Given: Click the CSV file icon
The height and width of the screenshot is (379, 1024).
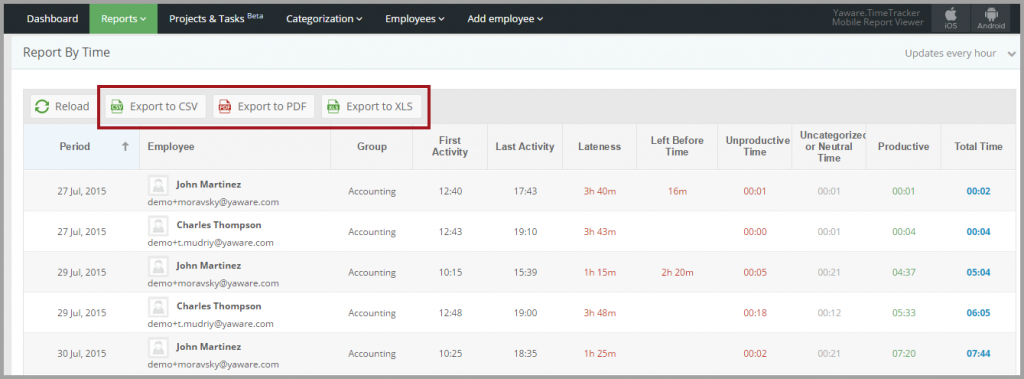Looking at the screenshot, I should (117, 107).
